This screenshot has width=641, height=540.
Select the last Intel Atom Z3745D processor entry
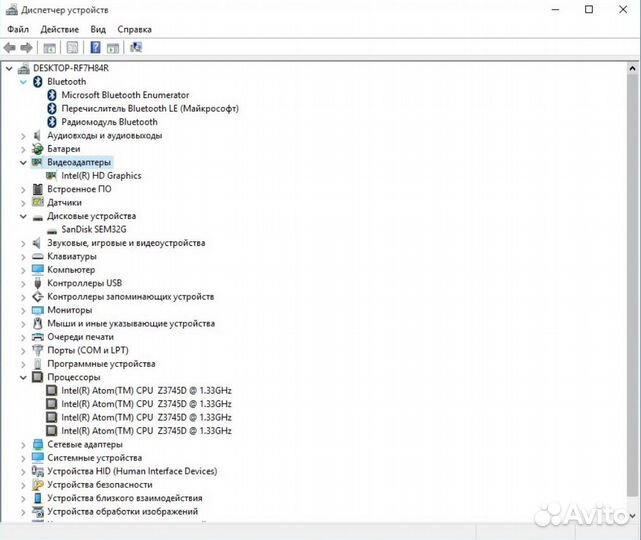tap(146, 431)
